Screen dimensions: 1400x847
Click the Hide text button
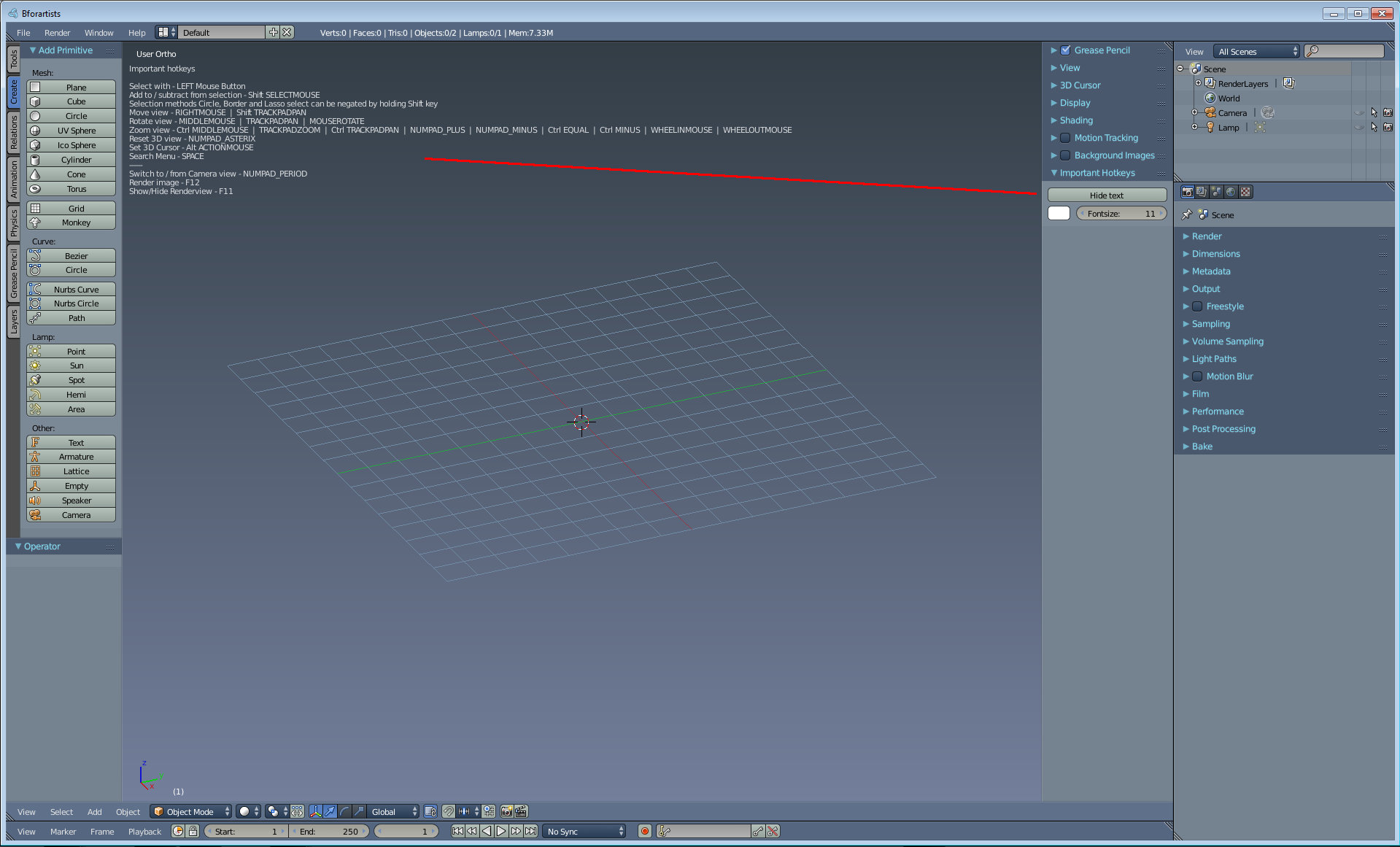coord(1106,196)
